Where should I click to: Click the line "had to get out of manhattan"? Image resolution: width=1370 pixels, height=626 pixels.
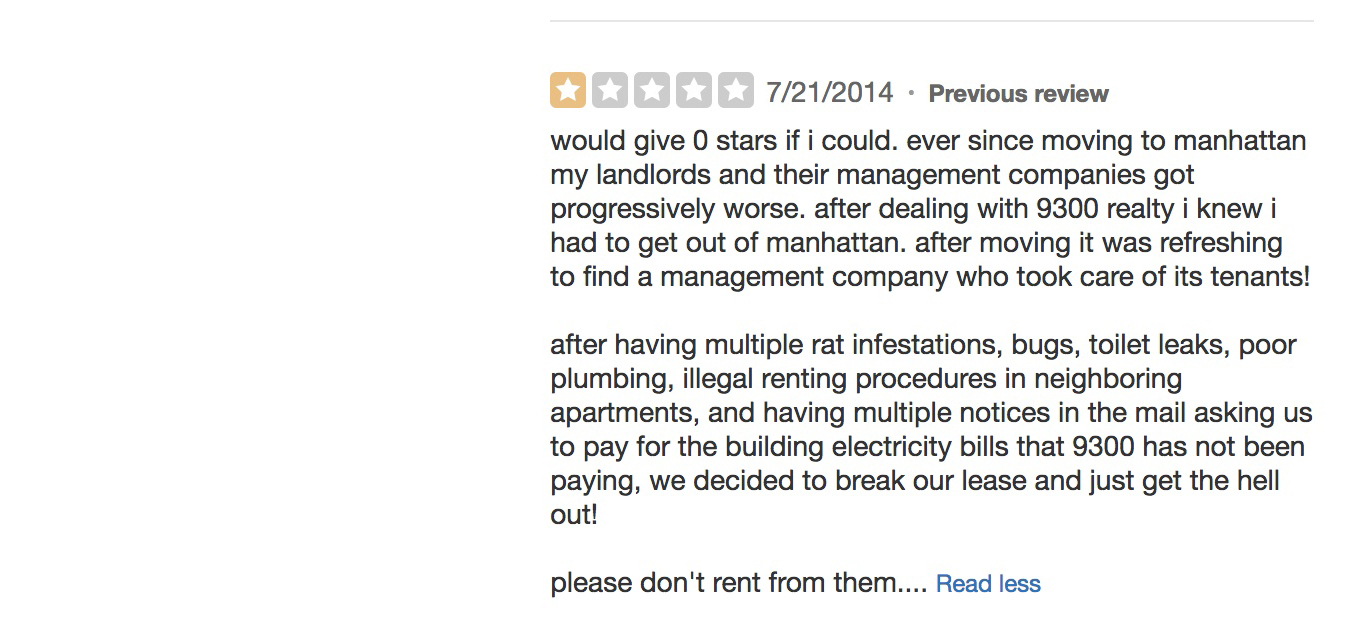pos(915,243)
